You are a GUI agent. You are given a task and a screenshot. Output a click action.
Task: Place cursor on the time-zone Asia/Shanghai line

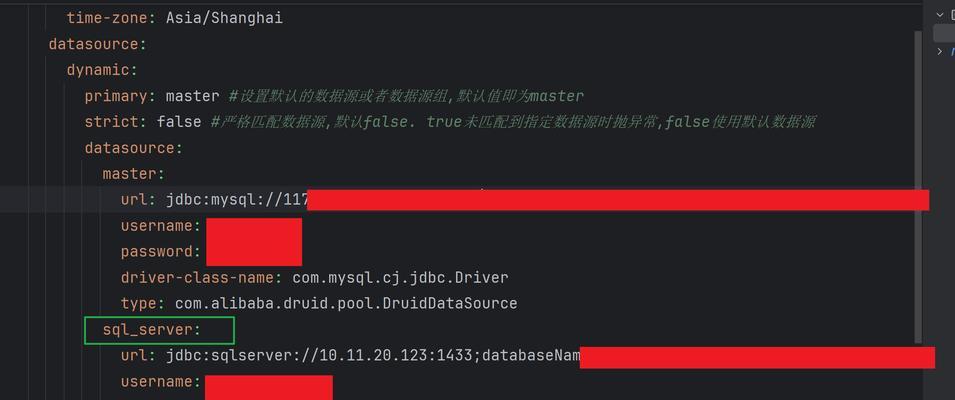pos(174,18)
